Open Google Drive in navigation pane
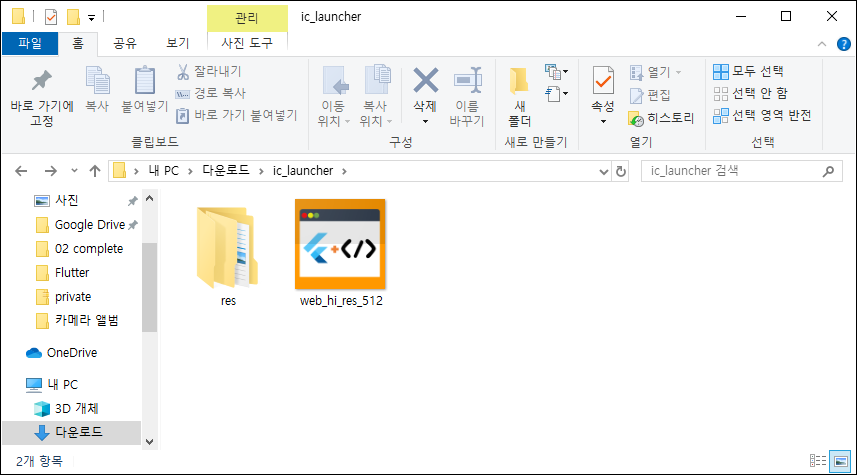857x475 pixels. coord(90,225)
